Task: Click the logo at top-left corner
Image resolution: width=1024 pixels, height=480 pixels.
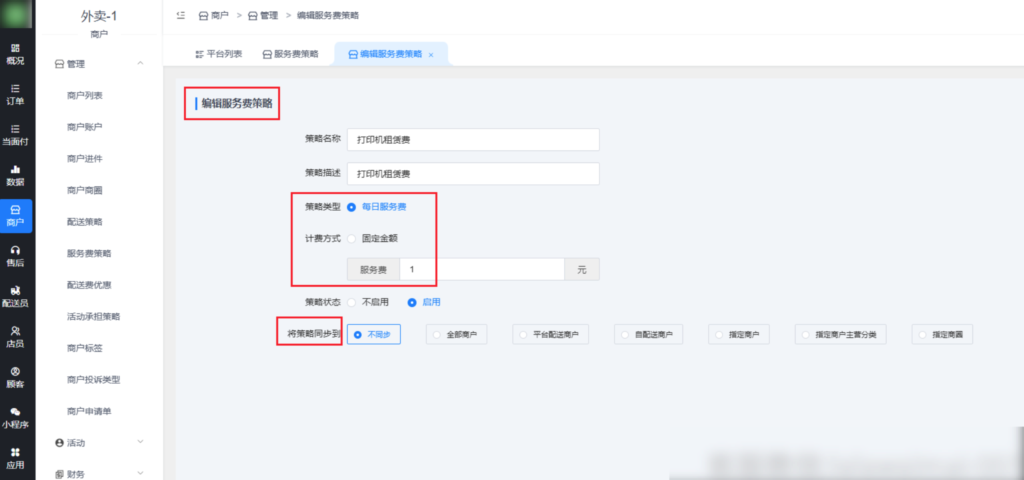Action: (x=16, y=16)
